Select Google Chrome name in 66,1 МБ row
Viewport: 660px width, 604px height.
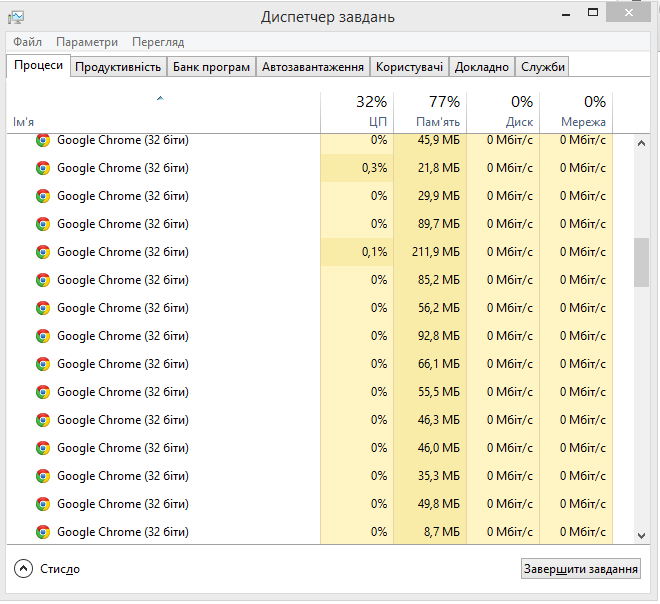click(x=123, y=364)
